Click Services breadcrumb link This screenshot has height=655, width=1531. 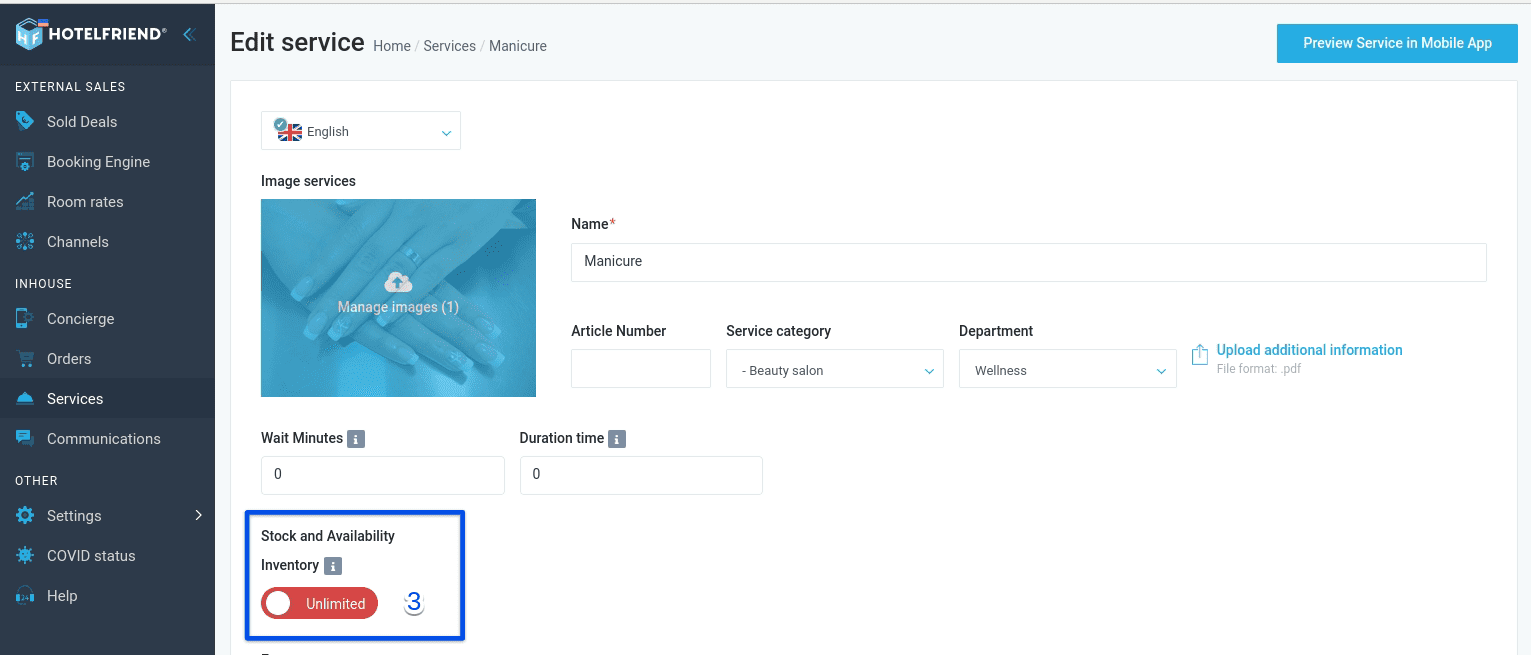[449, 46]
